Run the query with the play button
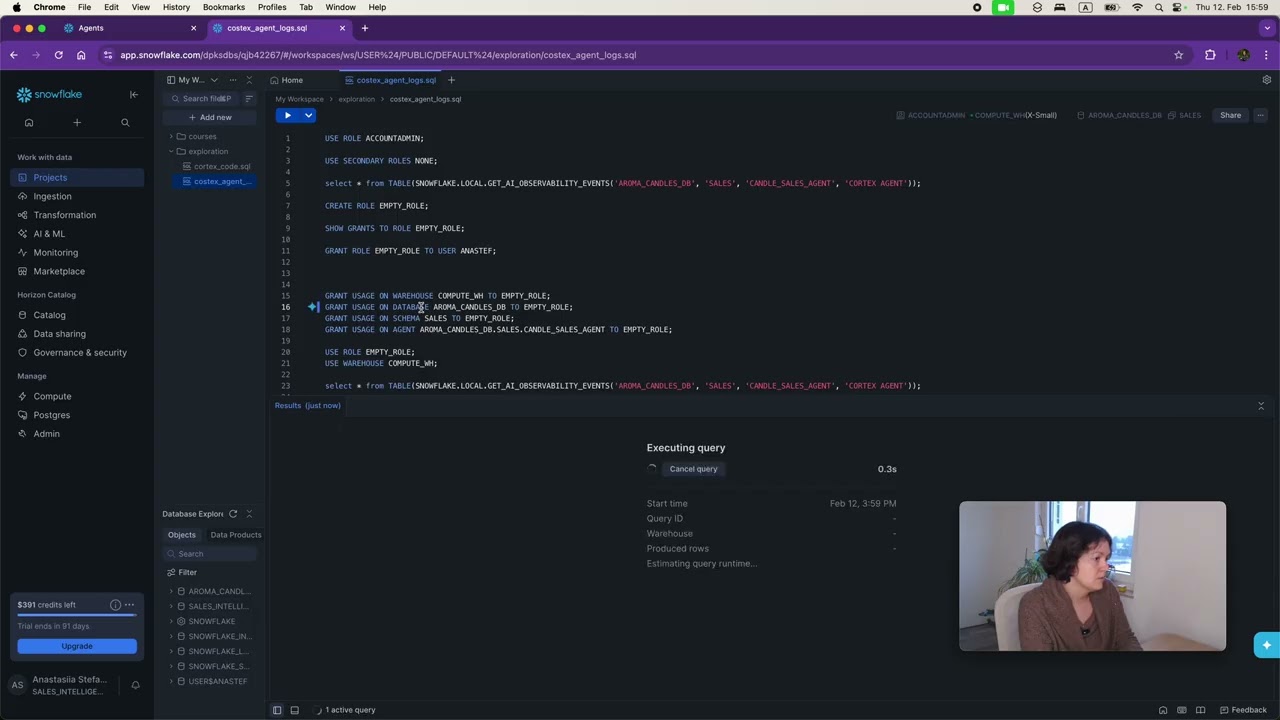Image resolution: width=1280 pixels, height=720 pixels. (288, 115)
